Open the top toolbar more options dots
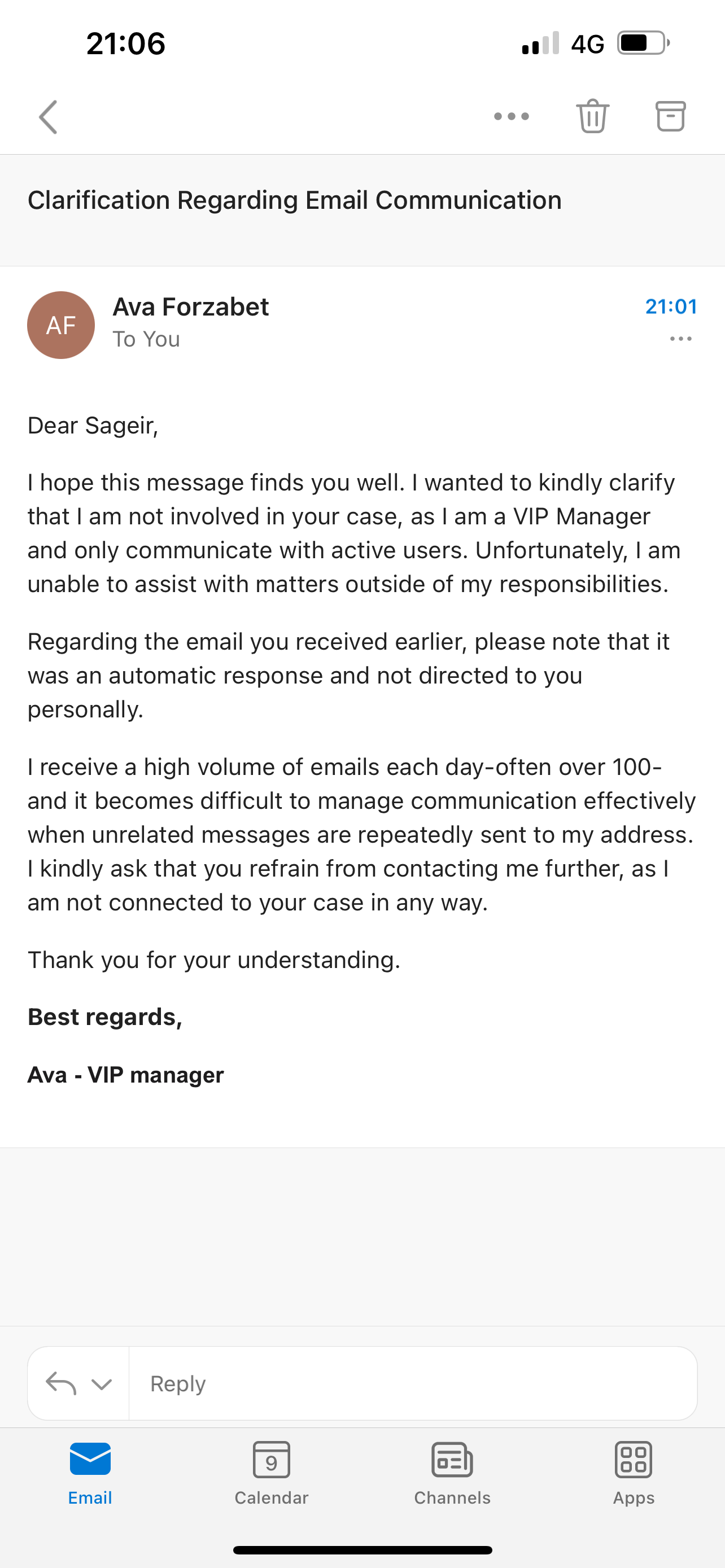 coord(512,116)
